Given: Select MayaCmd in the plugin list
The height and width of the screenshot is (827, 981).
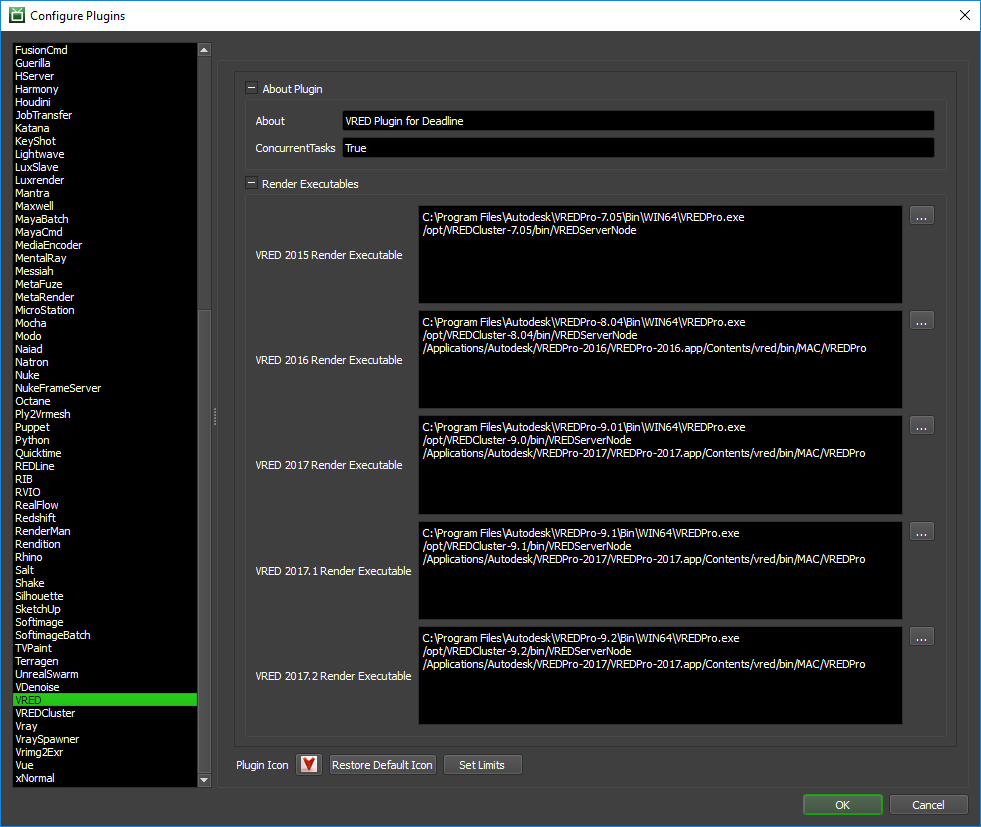Looking at the screenshot, I should tap(105, 232).
